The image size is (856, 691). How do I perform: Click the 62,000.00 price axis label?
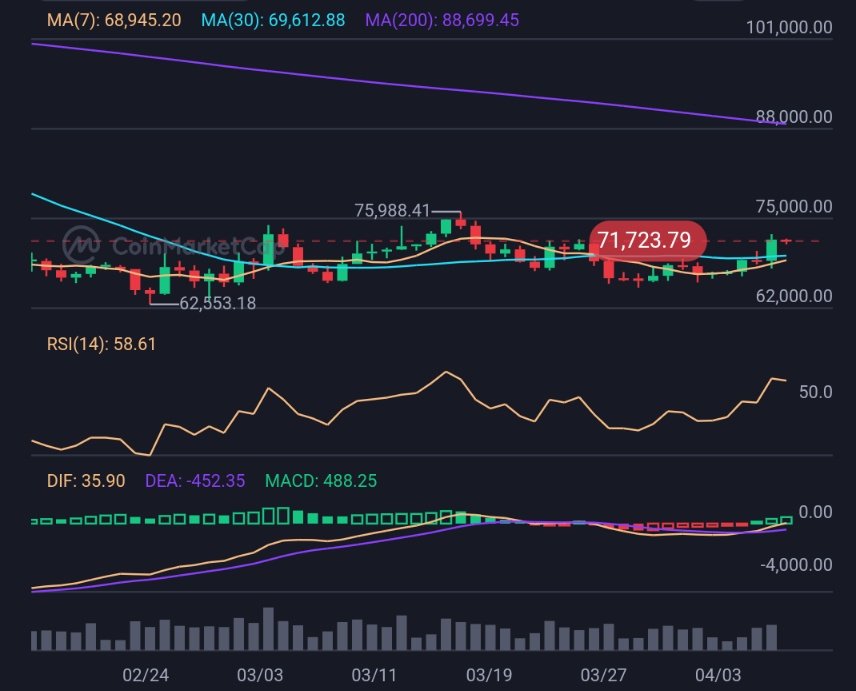[794, 296]
